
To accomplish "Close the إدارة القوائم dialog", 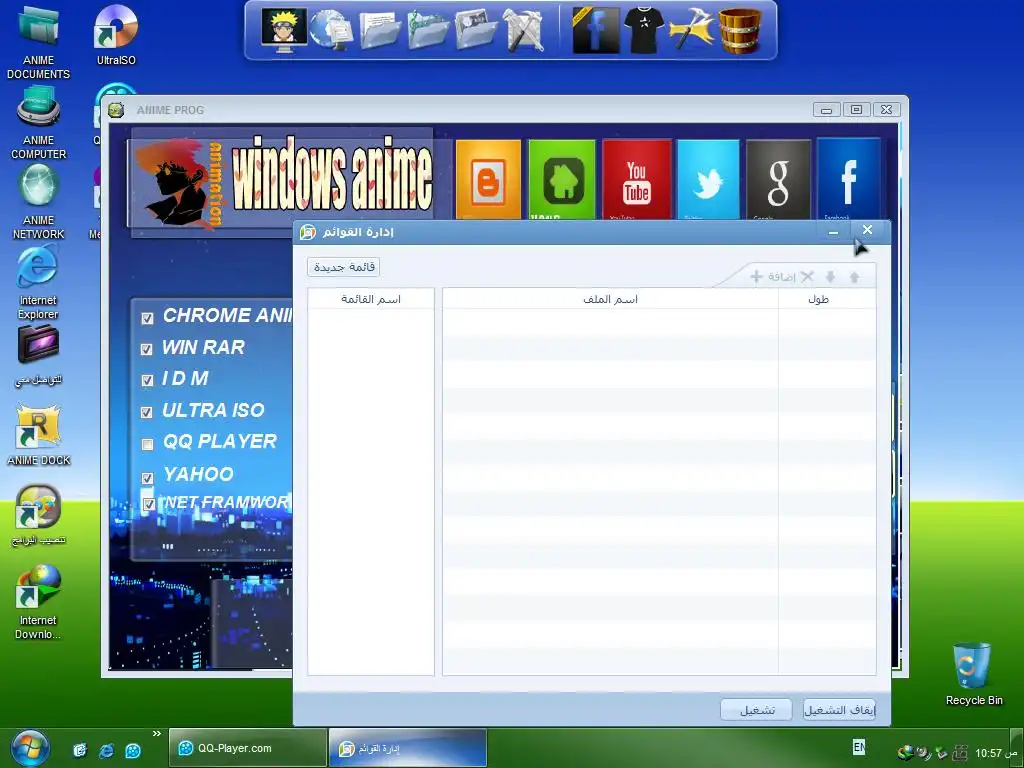I will pos(867,230).
